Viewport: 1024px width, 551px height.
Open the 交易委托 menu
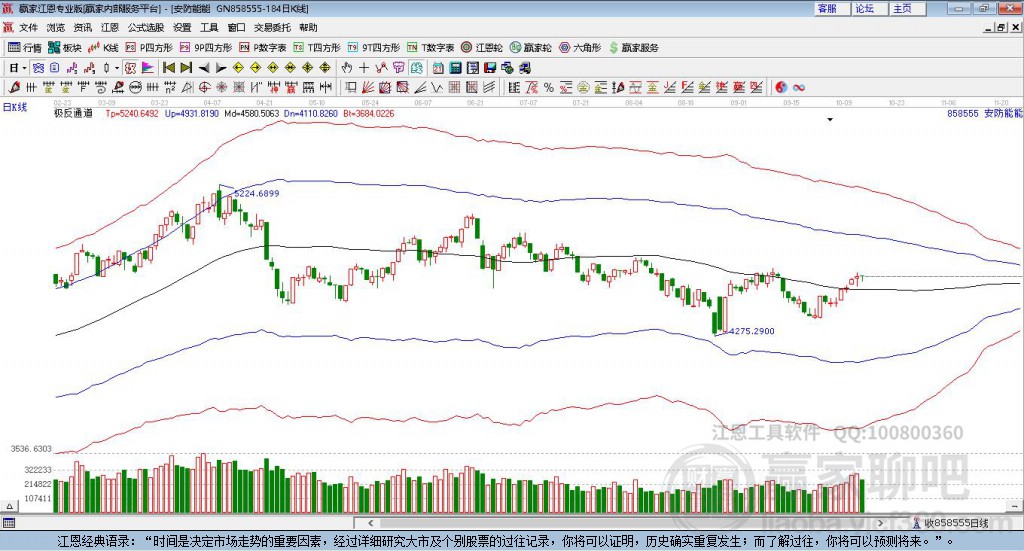coord(273,27)
